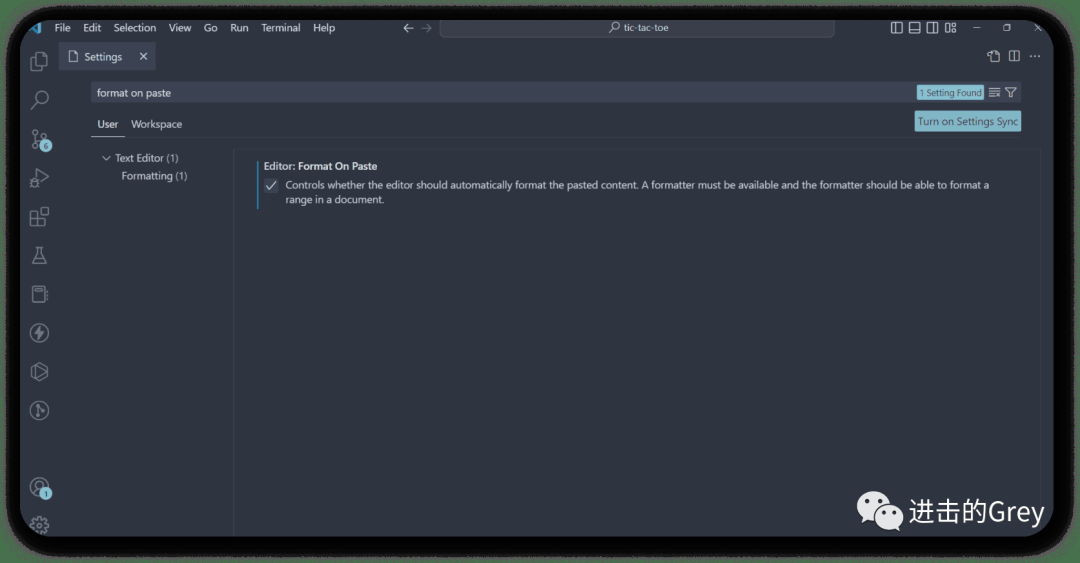Close the Settings tab

coord(143,57)
